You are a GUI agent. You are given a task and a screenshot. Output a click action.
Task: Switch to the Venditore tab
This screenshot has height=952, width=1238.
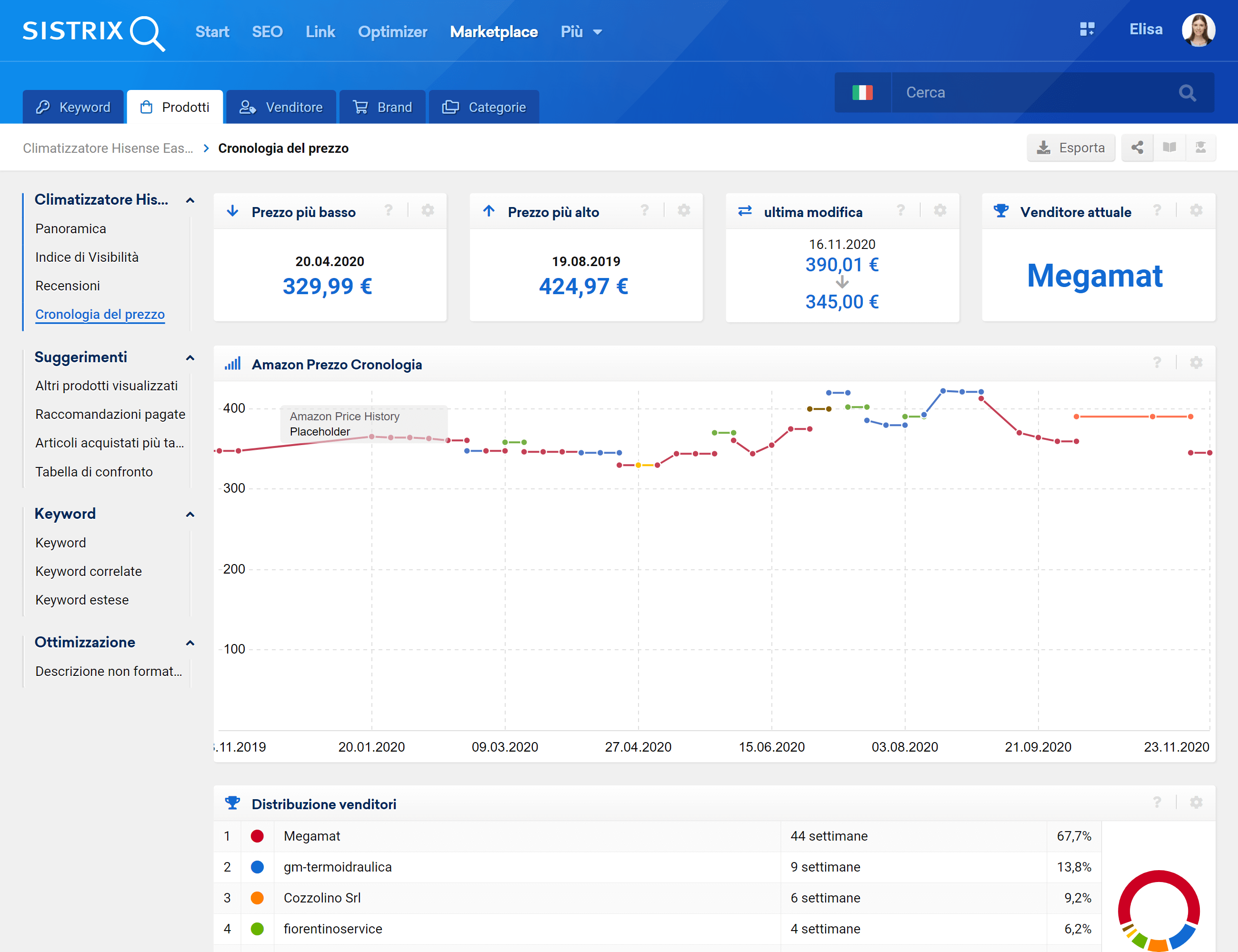coord(281,107)
